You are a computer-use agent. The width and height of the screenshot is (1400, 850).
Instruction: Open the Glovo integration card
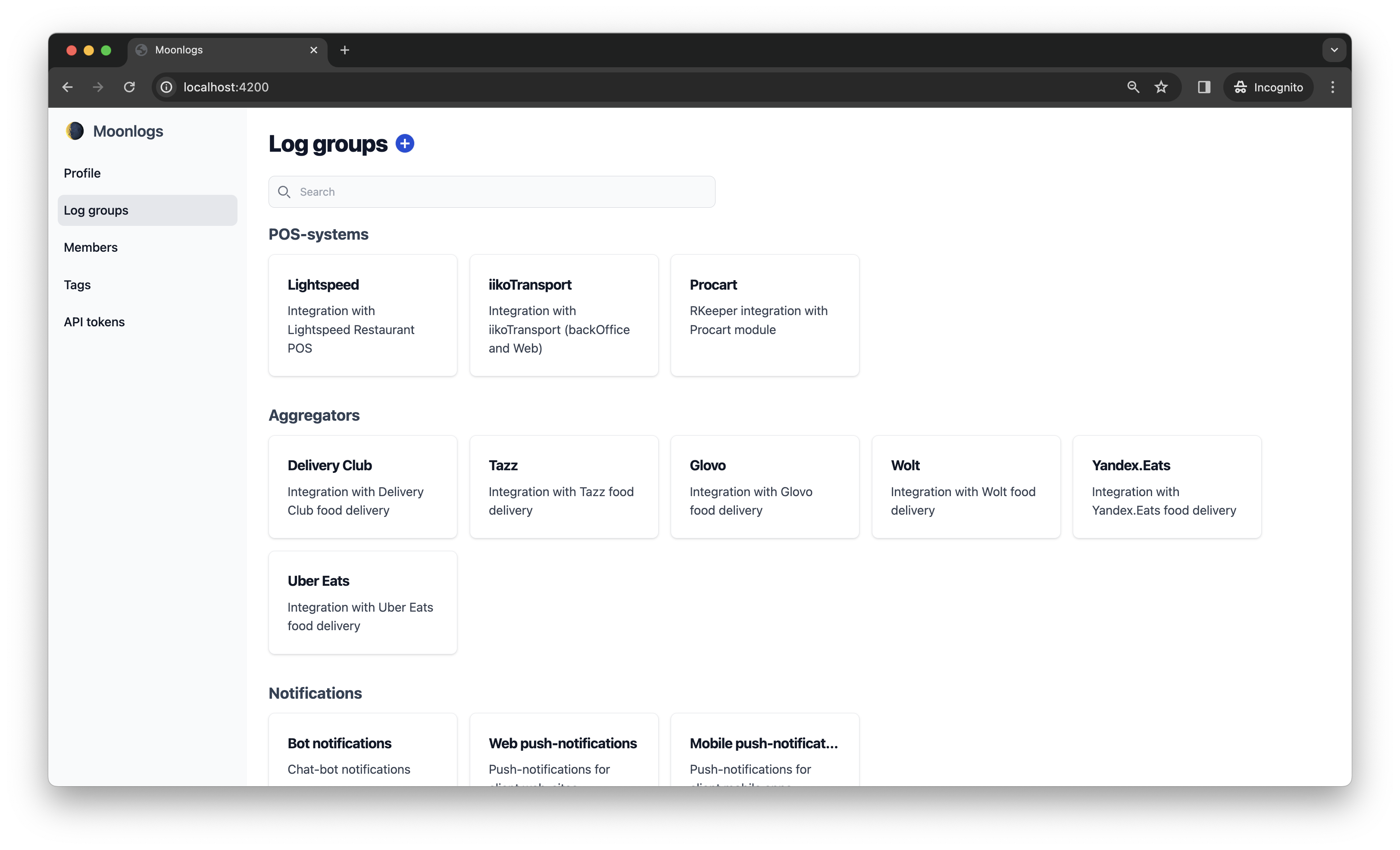tap(764, 486)
